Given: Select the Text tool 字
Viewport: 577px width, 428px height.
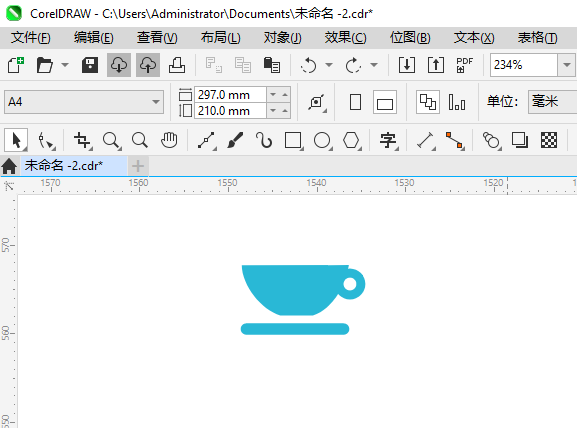Looking at the screenshot, I should pyautogui.click(x=389, y=141).
